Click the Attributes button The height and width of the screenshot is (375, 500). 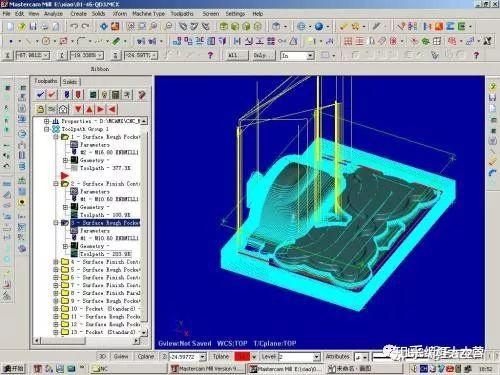tap(338, 357)
